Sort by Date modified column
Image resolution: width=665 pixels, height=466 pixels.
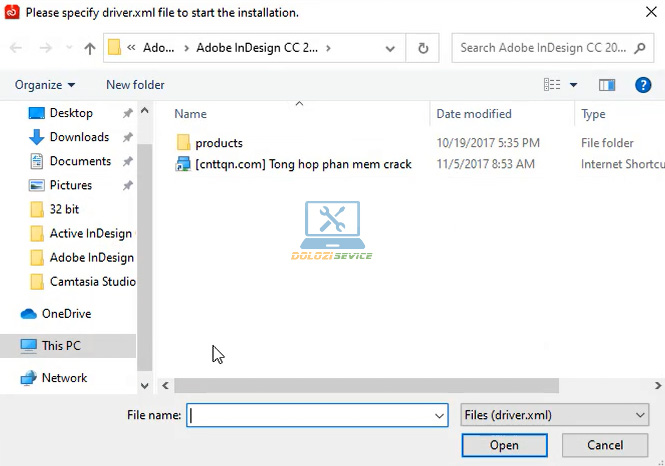tap(474, 114)
